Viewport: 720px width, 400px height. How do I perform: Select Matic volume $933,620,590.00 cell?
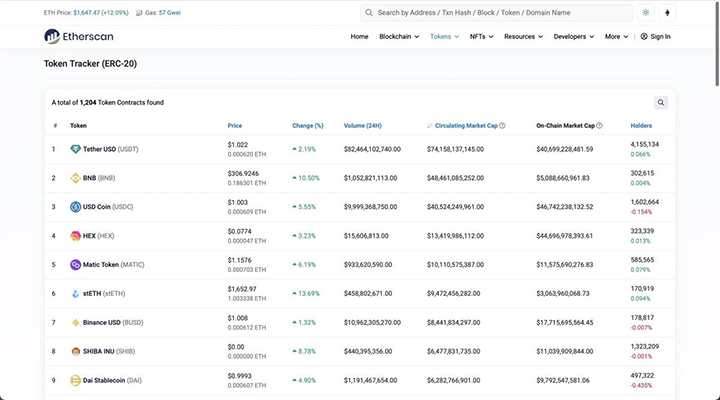coord(368,265)
